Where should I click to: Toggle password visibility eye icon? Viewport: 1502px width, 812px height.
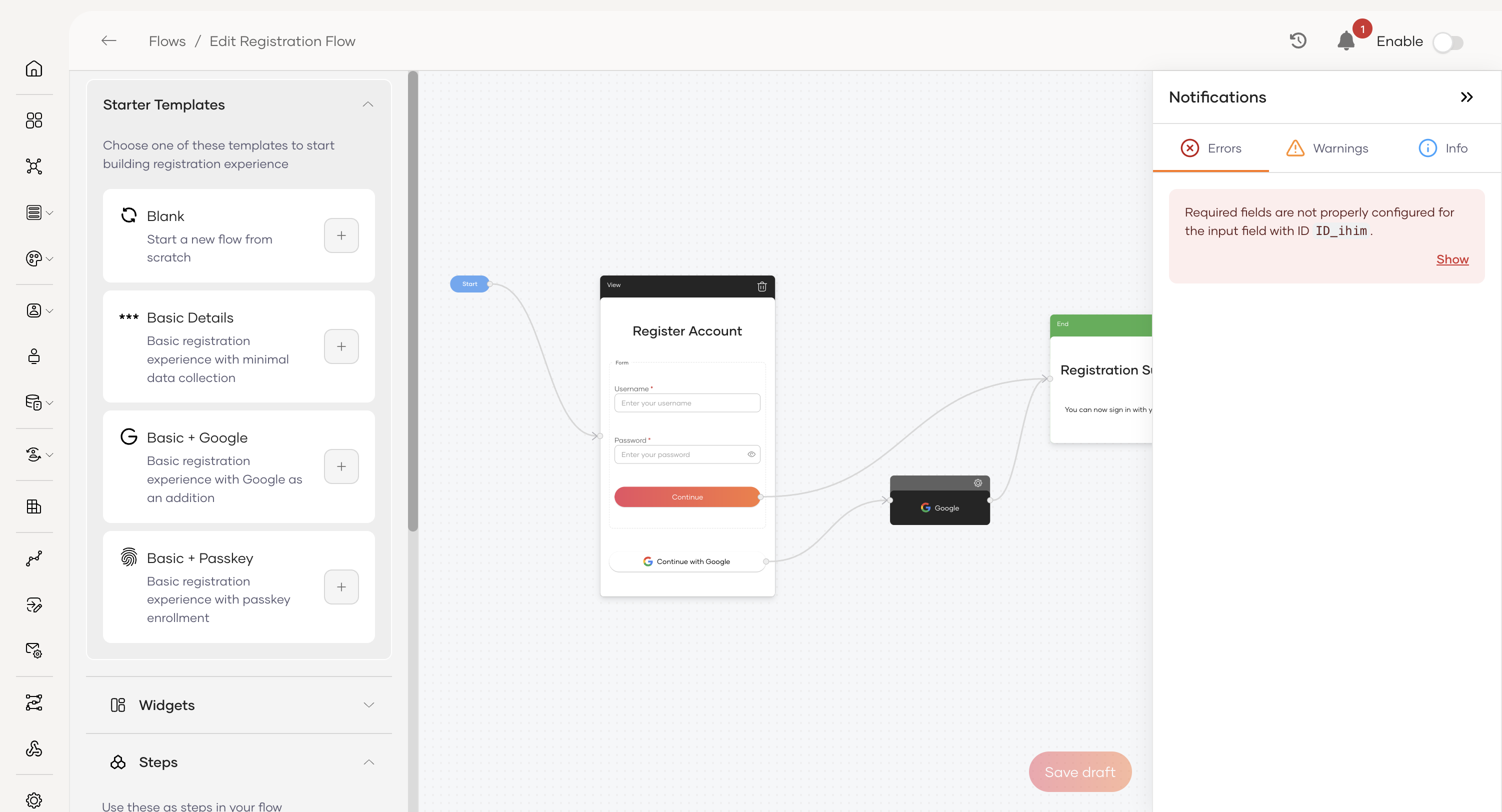point(751,454)
